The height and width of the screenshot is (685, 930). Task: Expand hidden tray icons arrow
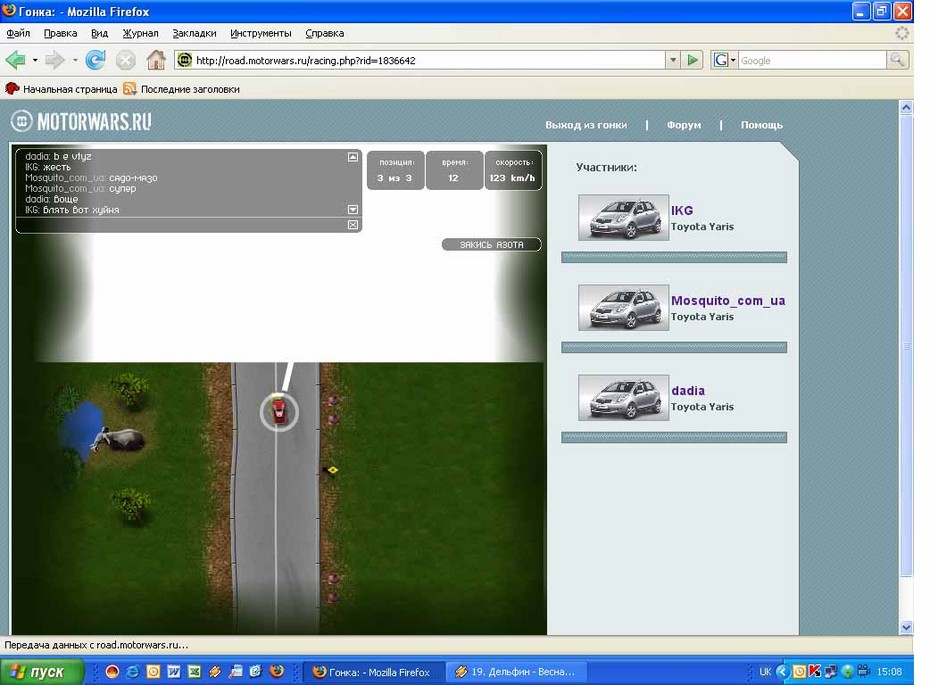click(x=782, y=671)
